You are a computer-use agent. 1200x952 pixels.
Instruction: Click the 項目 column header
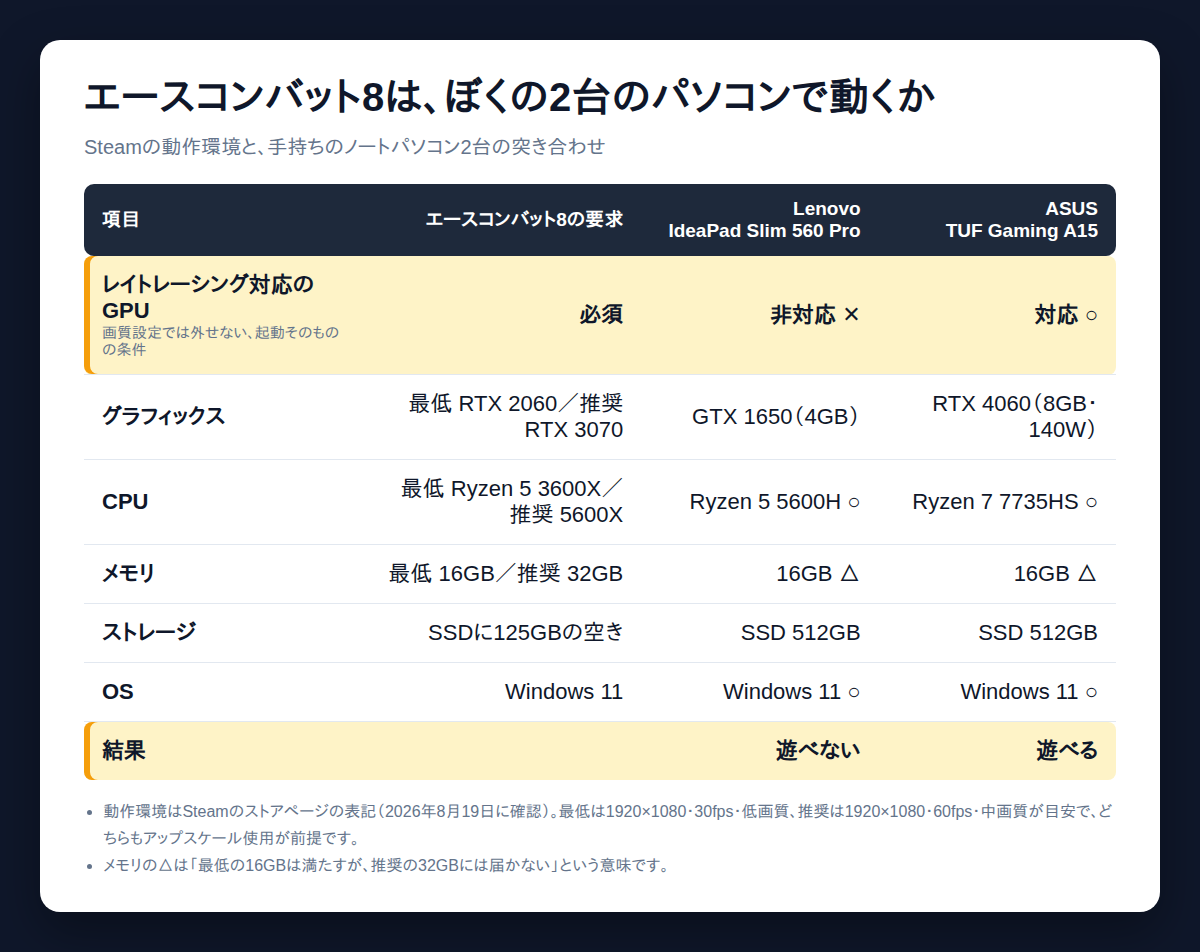pyautogui.click(x=121, y=220)
